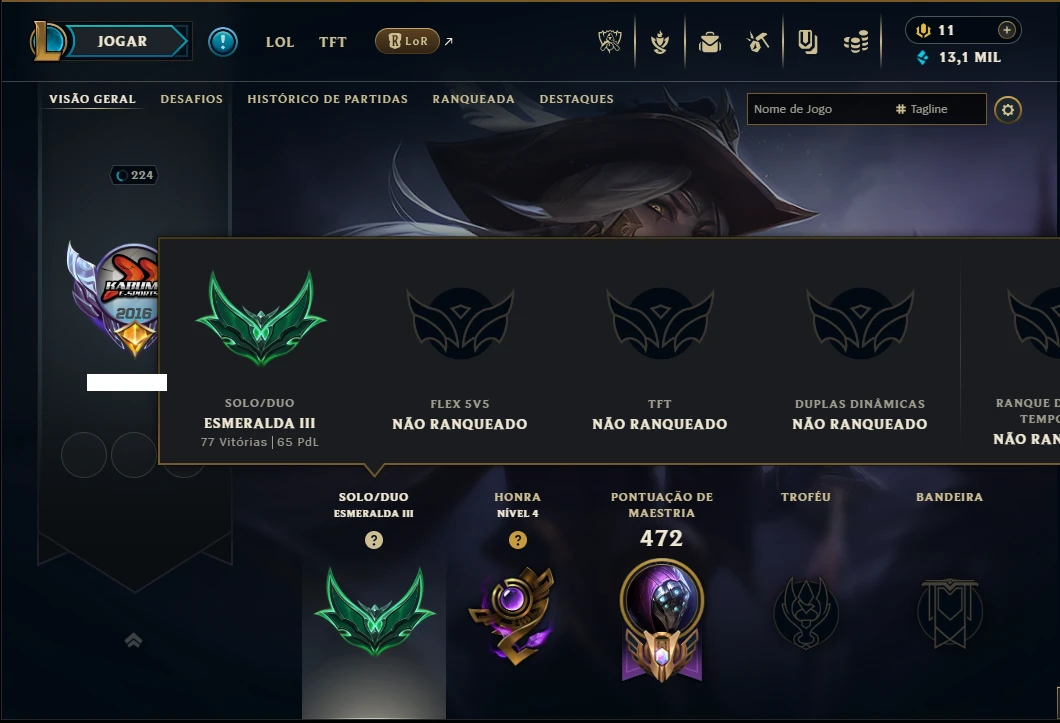
Task: Open the champion mastery emblem icon
Action: point(662,619)
